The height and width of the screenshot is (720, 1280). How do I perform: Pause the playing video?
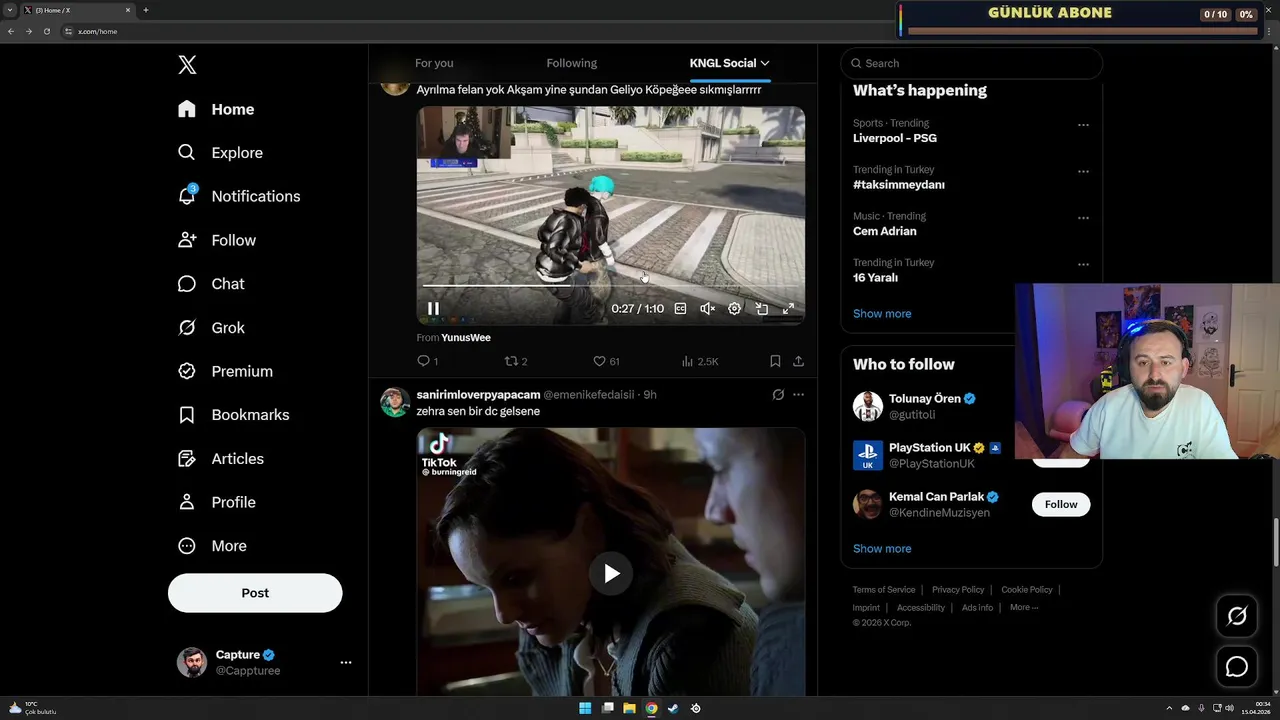(433, 309)
